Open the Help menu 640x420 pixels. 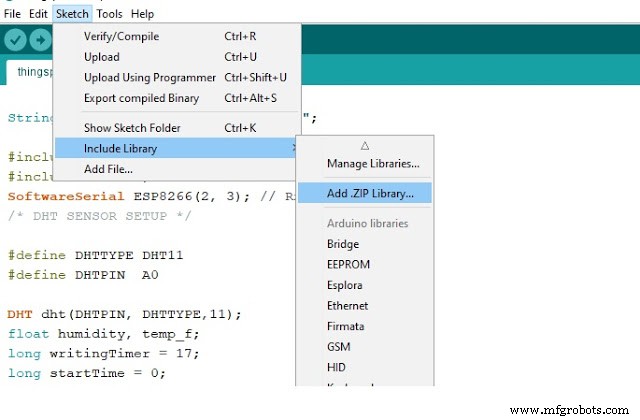click(x=142, y=14)
